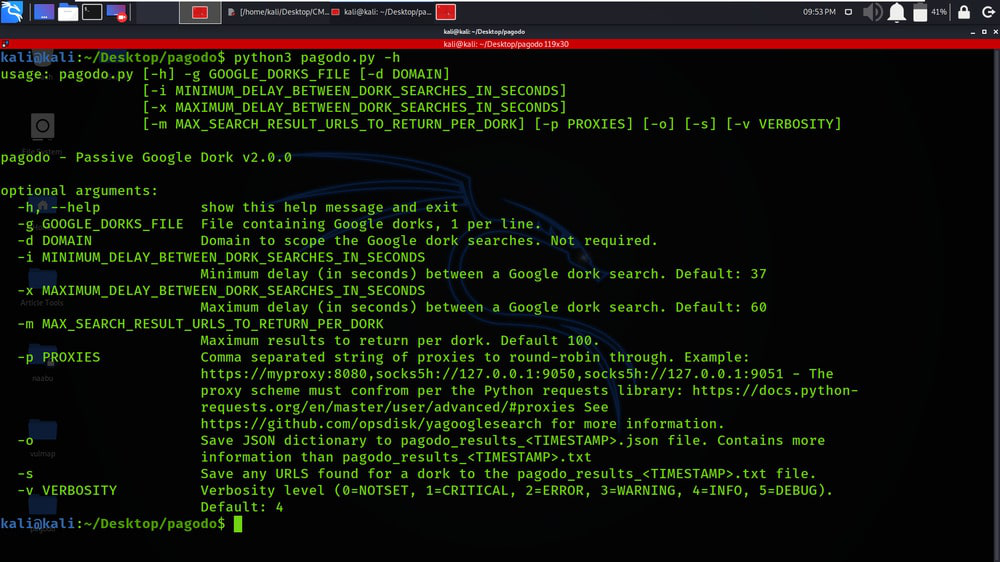This screenshot has height=562, width=1000.
Task: Open the volume speaker control
Action: pos(872,11)
